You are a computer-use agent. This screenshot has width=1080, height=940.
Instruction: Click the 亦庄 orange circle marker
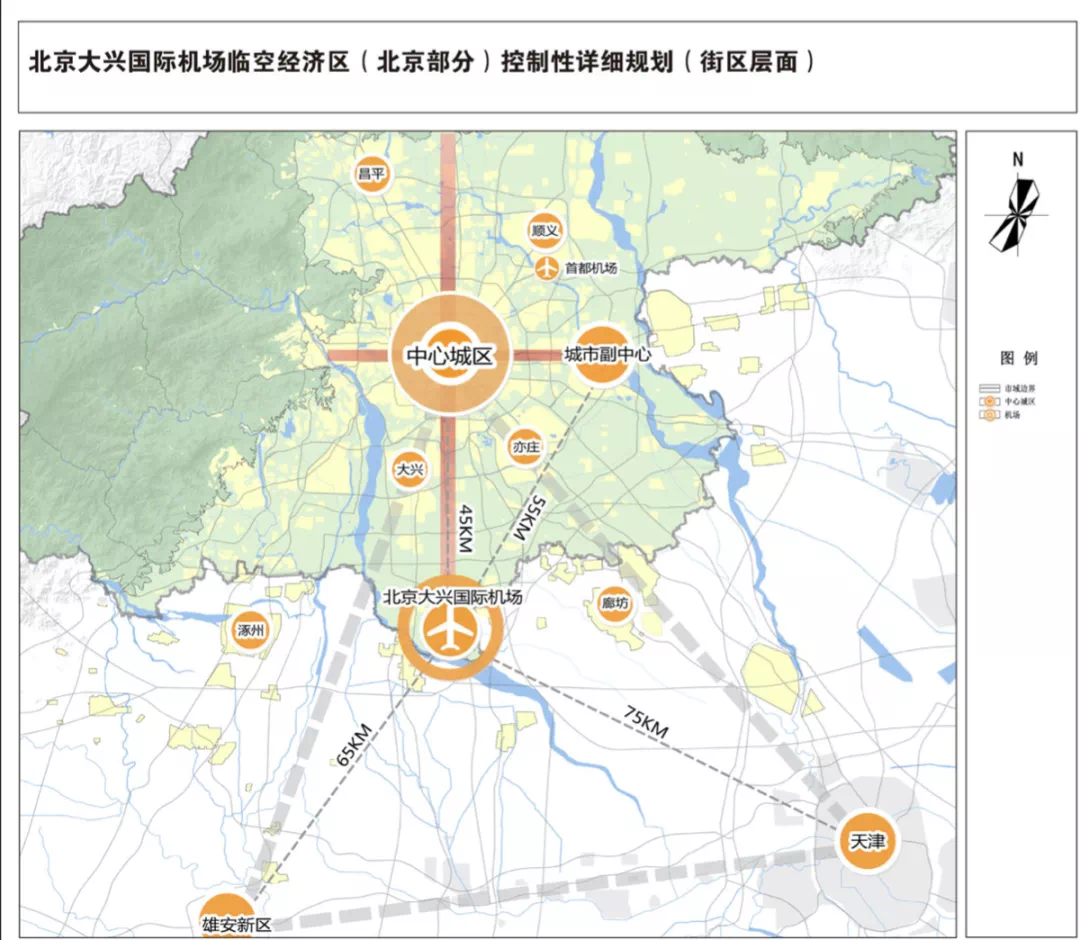(525, 448)
